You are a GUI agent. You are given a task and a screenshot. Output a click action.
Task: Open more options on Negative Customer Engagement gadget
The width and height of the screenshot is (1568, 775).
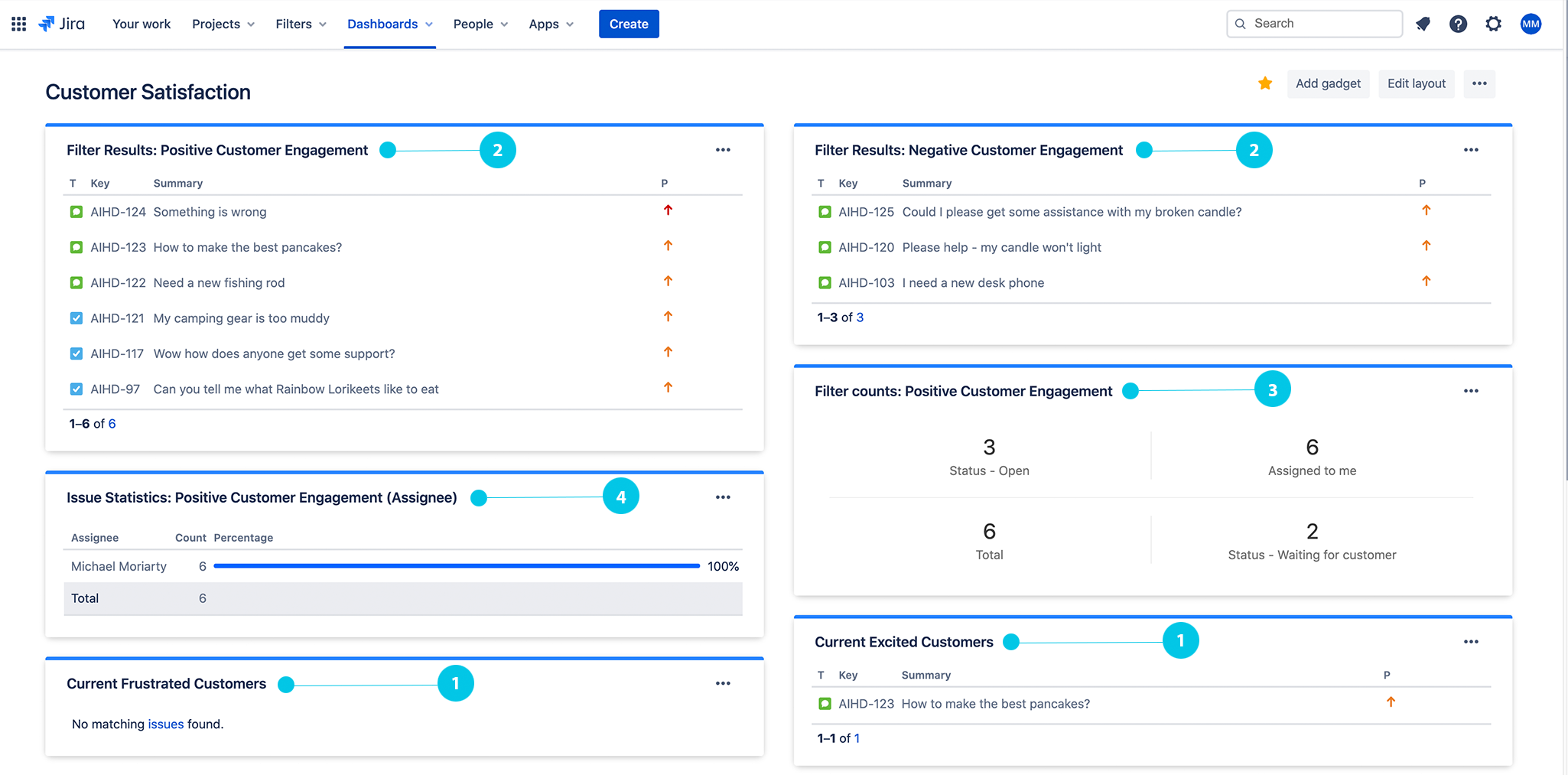coord(1471,150)
